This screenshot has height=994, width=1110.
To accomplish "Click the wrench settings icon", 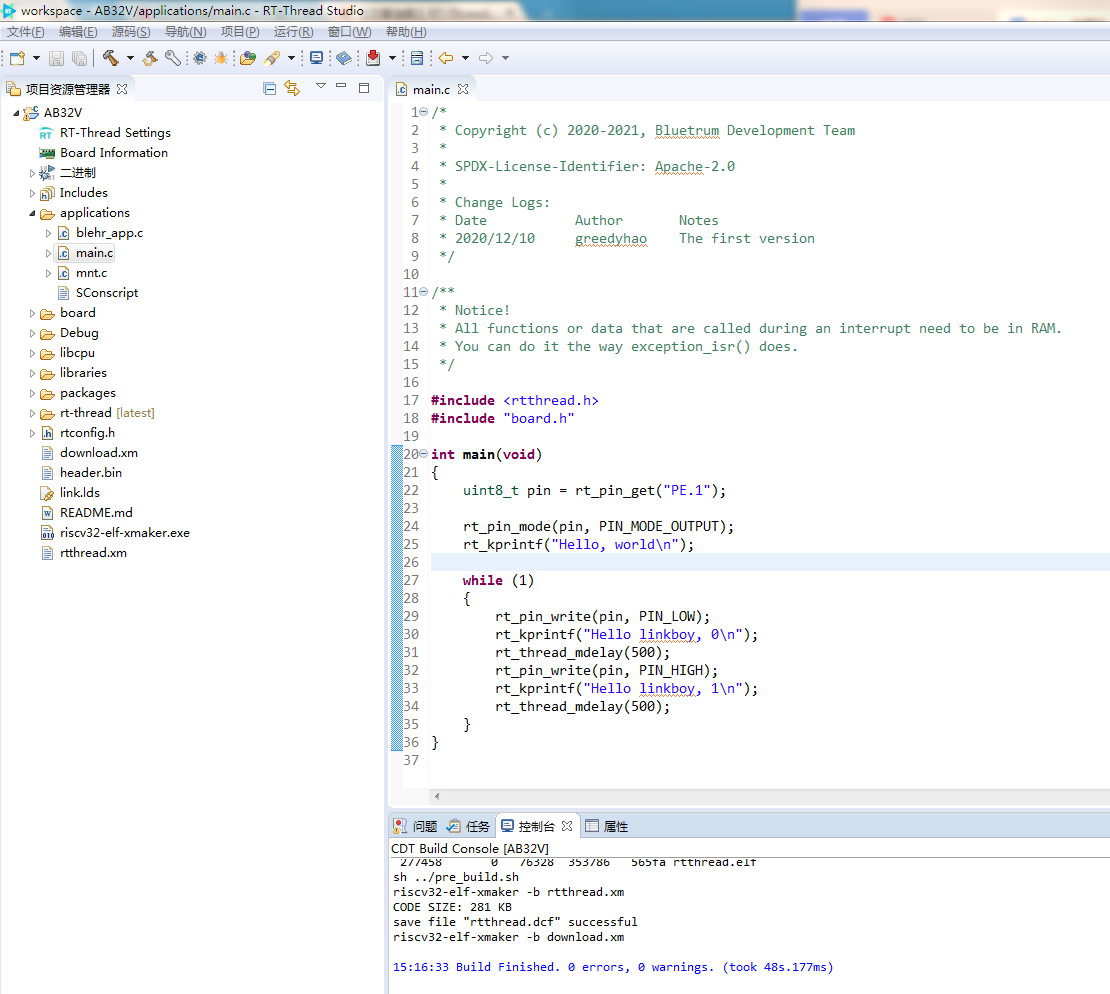I will coord(172,58).
